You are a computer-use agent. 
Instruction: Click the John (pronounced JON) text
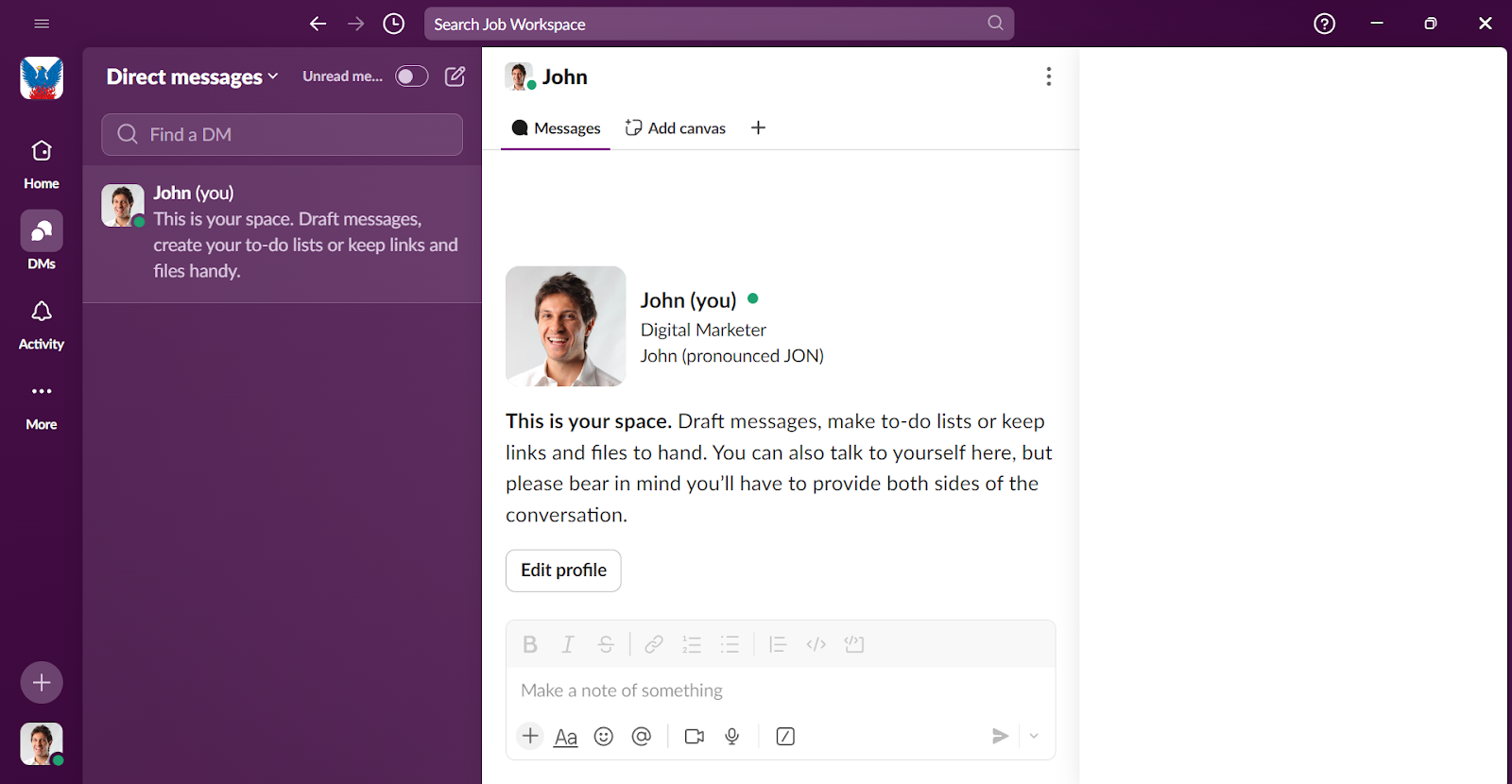click(x=732, y=356)
